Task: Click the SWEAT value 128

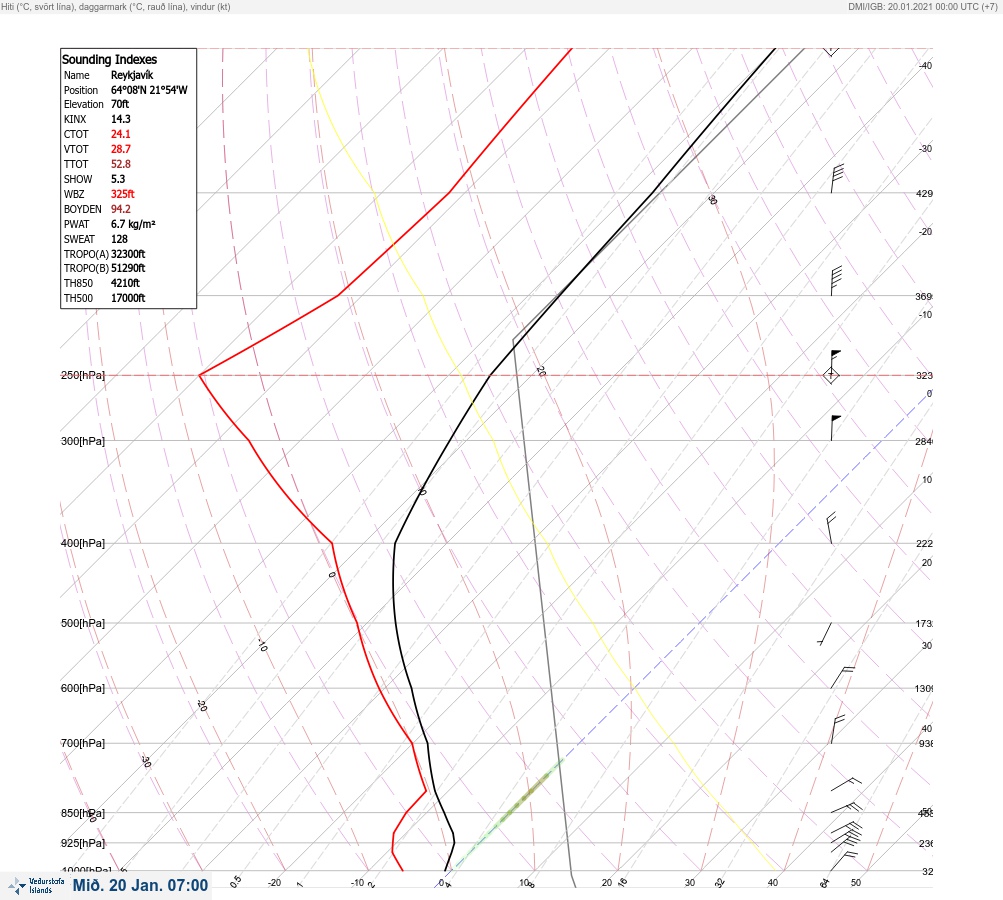Action: pyautogui.click(x=119, y=239)
